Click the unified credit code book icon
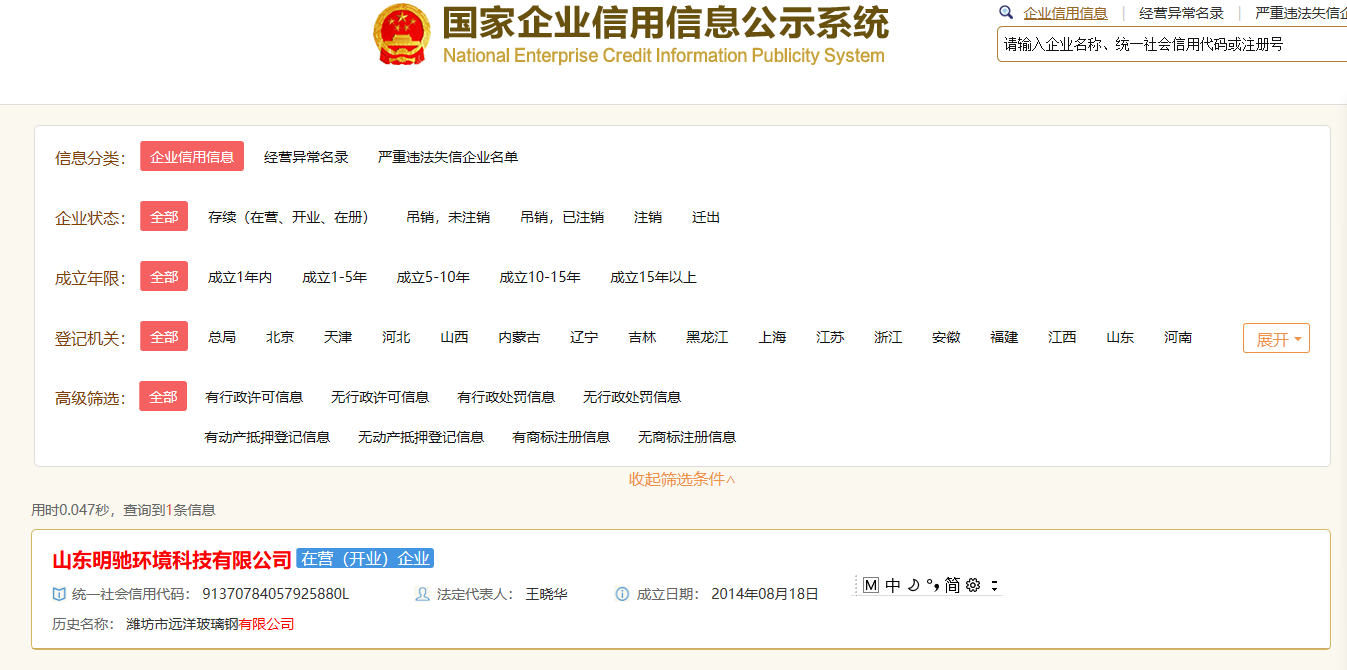 (x=59, y=594)
